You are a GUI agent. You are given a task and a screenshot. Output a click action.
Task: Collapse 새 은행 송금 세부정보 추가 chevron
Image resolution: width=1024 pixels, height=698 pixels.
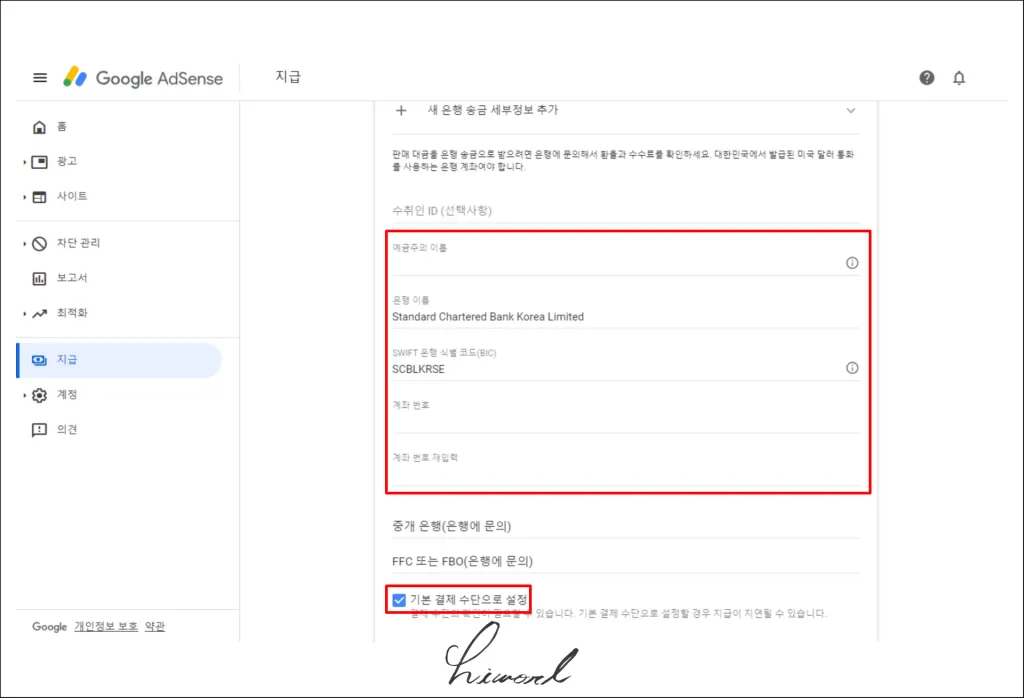(851, 111)
